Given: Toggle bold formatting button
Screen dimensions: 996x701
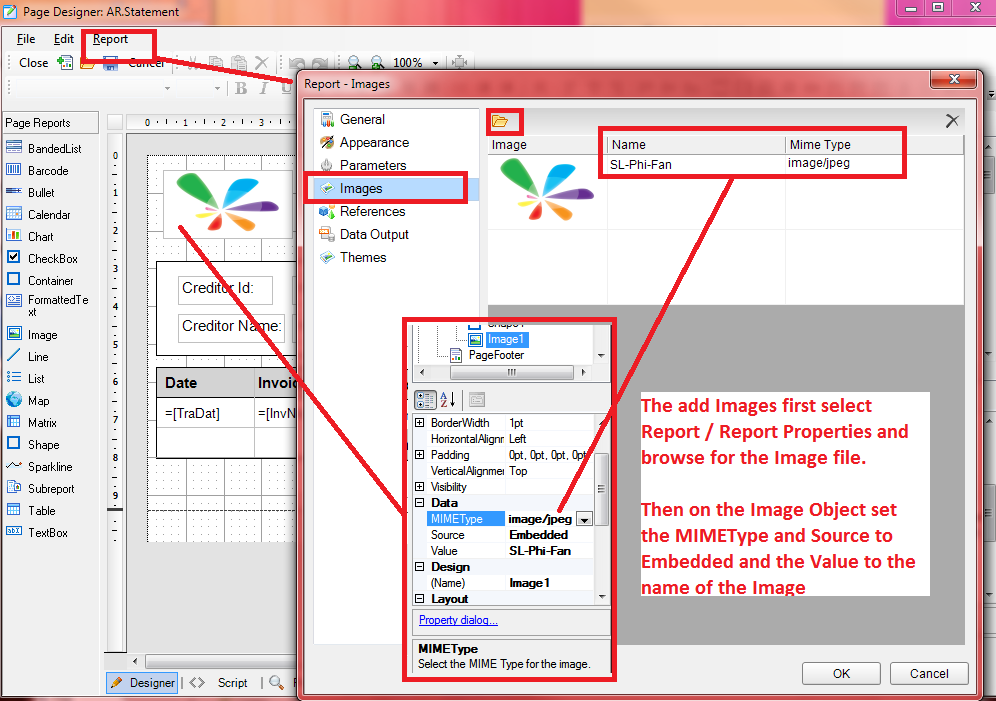Looking at the screenshot, I should click(x=241, y=88).
